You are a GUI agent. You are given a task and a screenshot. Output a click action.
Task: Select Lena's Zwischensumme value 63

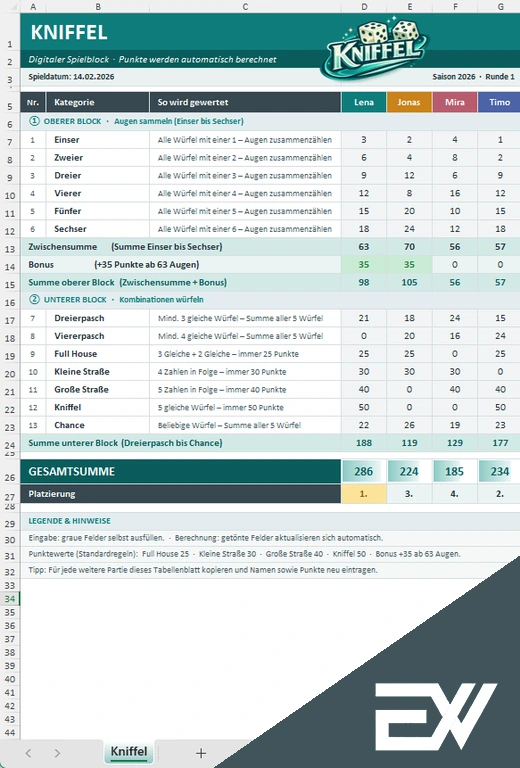[364, 247]
